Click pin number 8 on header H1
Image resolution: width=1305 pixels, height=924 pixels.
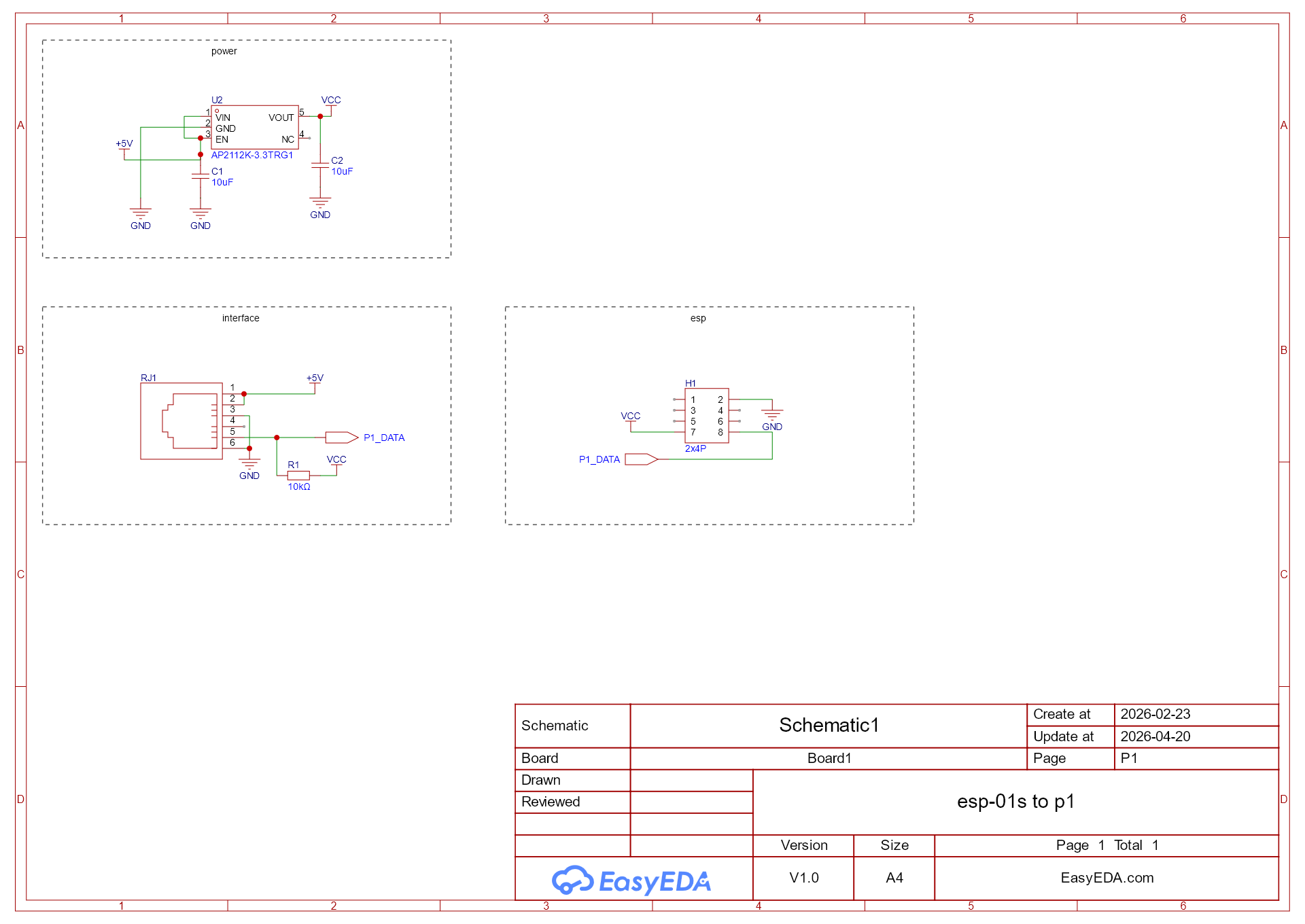[720, 432]
